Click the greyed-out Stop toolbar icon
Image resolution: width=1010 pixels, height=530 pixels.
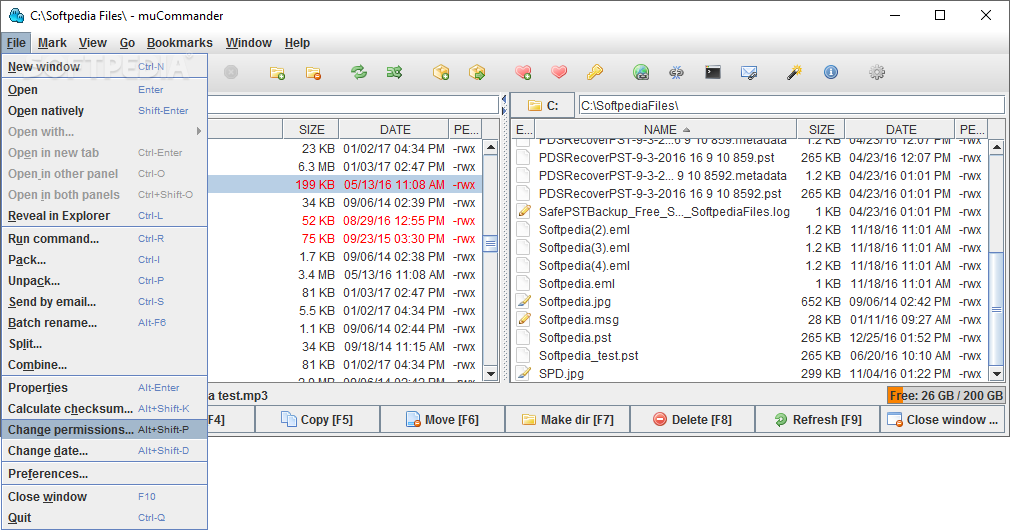[x=231, y=72]
